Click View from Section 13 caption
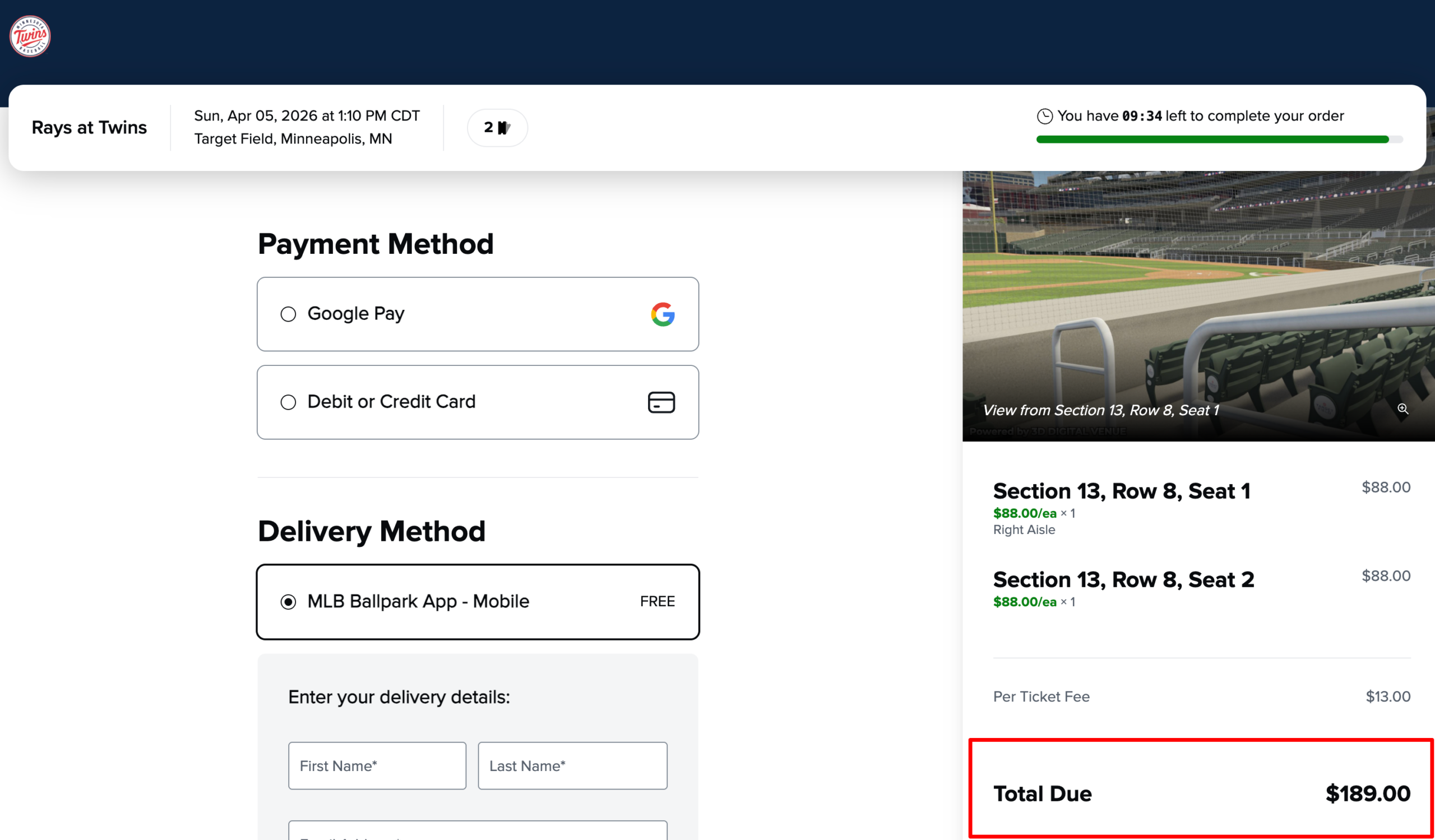 (1100, 410)
